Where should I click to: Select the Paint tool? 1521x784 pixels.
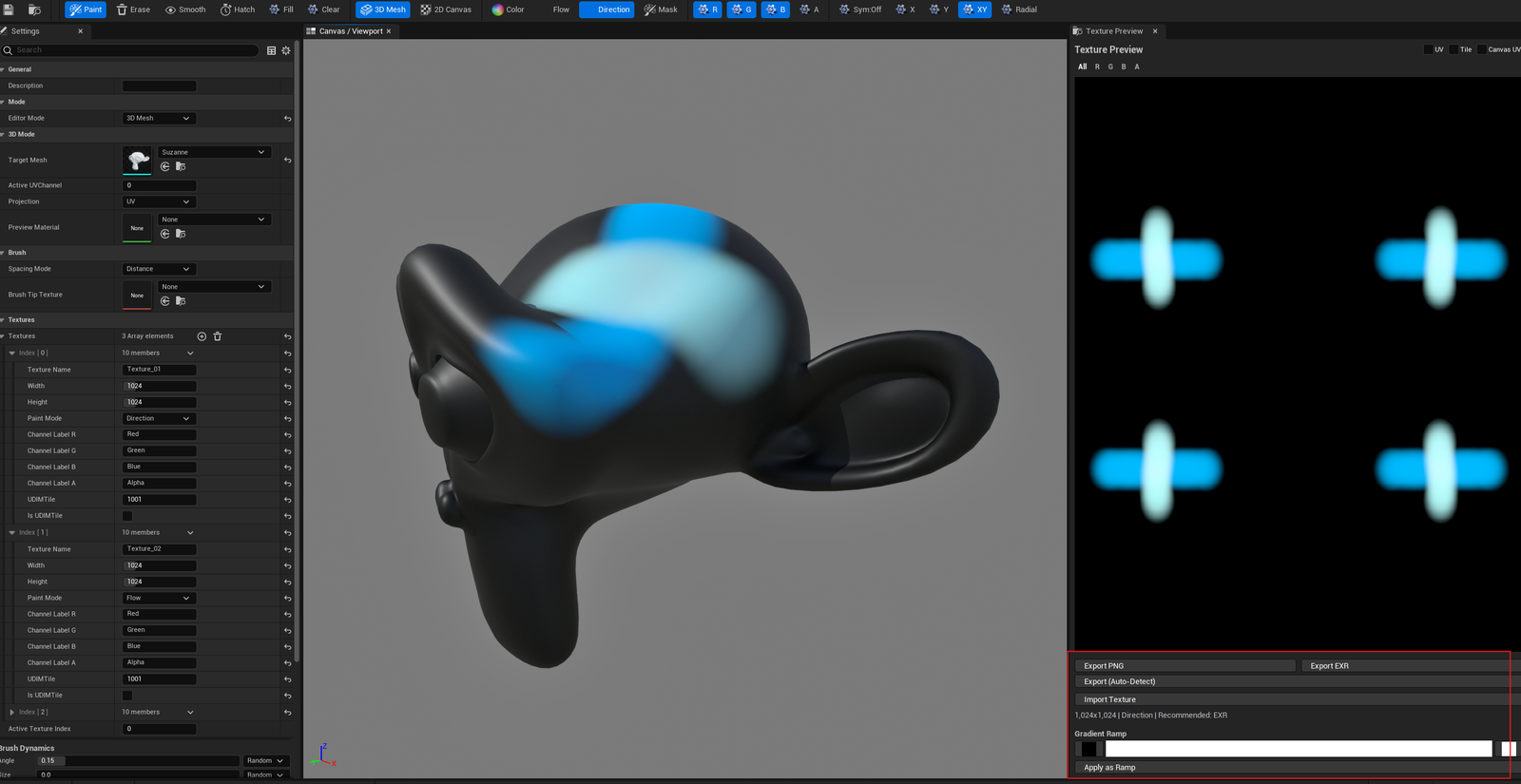86,10
